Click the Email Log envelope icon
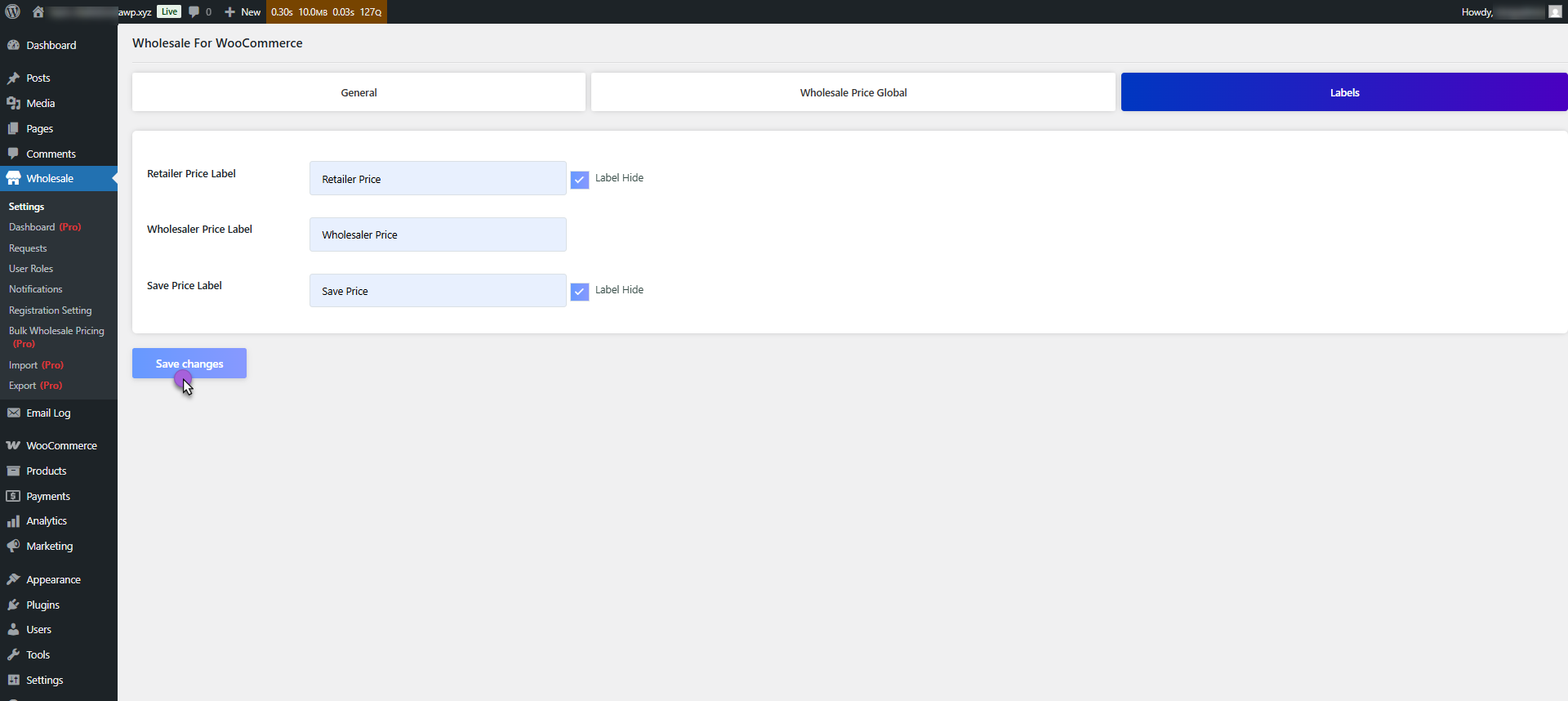 [13, 413]
